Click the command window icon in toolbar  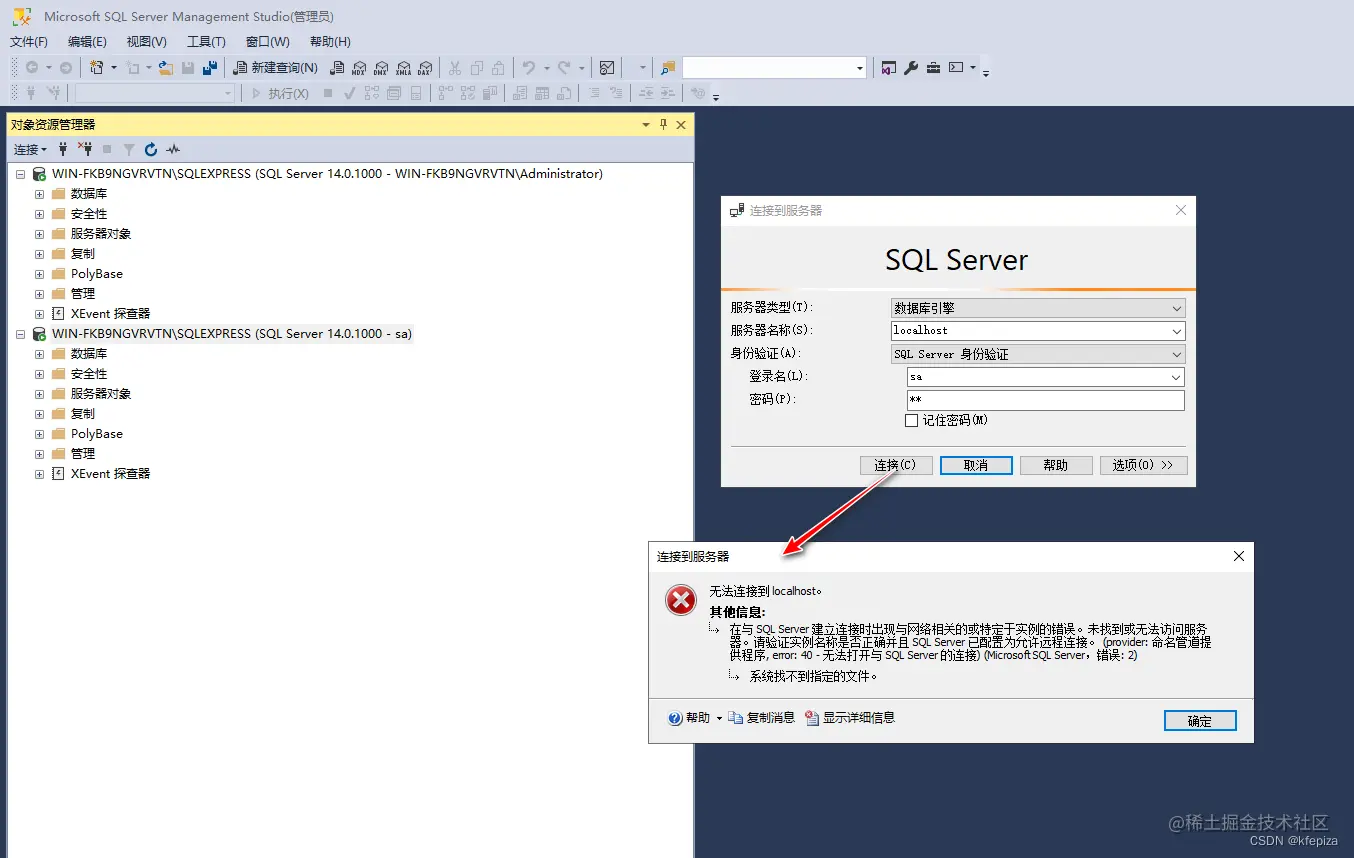click(956, 68)
